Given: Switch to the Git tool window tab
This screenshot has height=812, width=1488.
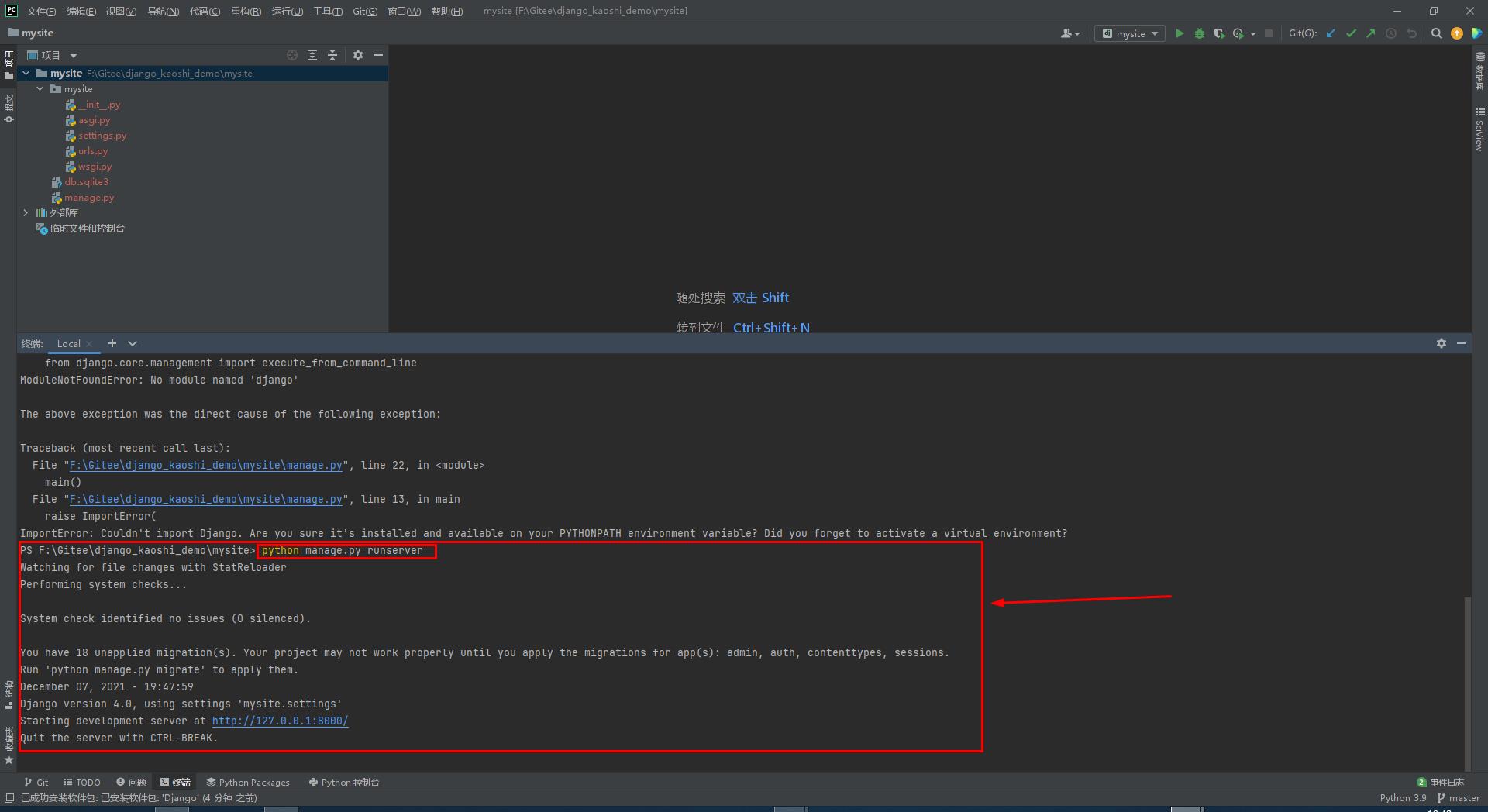Looking at the screenshot, I should (36, 783).
